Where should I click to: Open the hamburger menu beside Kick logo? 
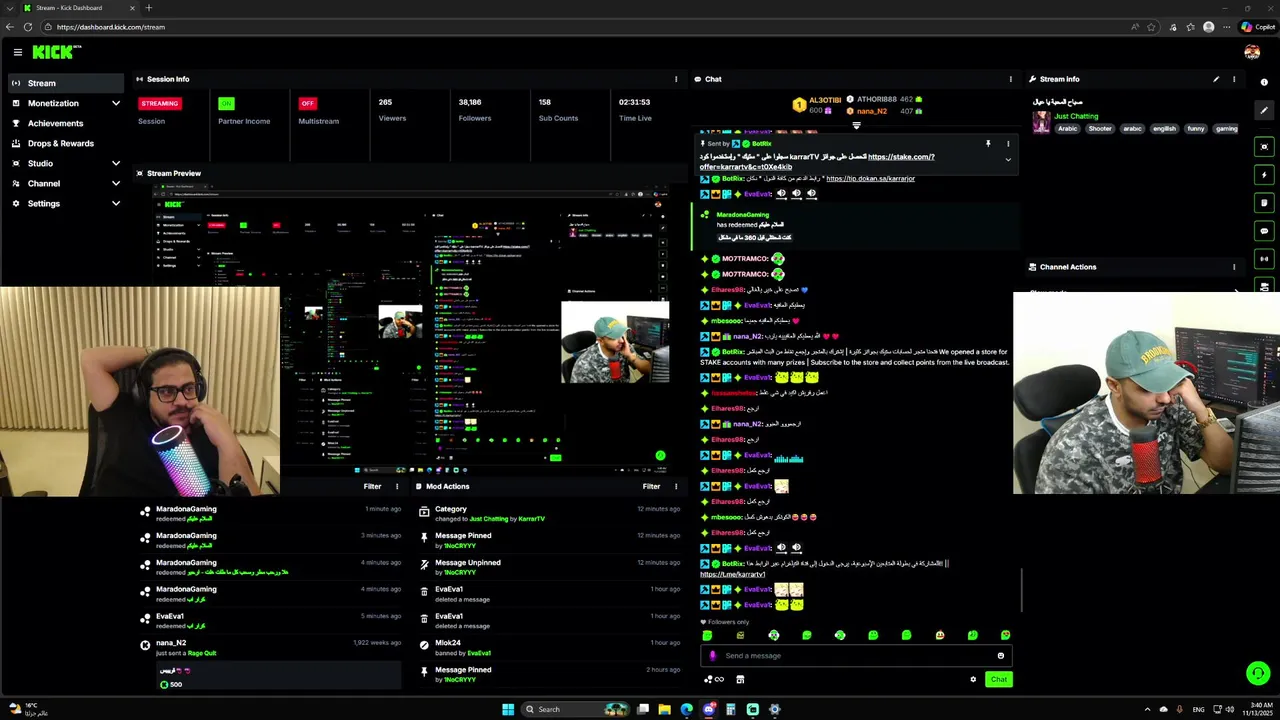pos(17,52)
